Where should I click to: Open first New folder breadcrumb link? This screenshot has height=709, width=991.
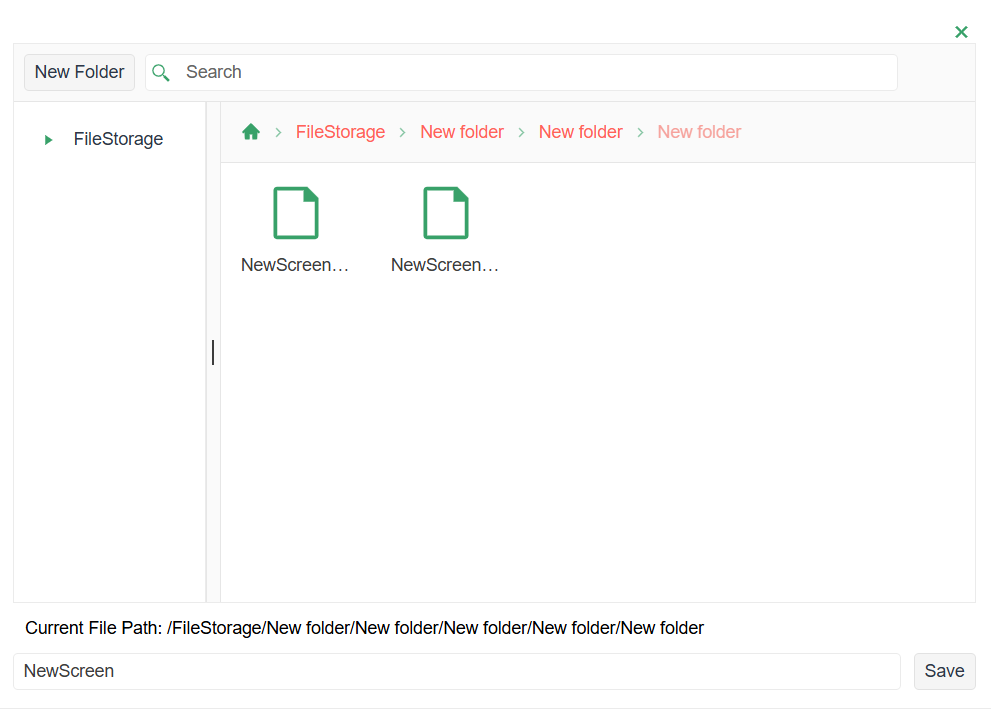coord(462,132)
